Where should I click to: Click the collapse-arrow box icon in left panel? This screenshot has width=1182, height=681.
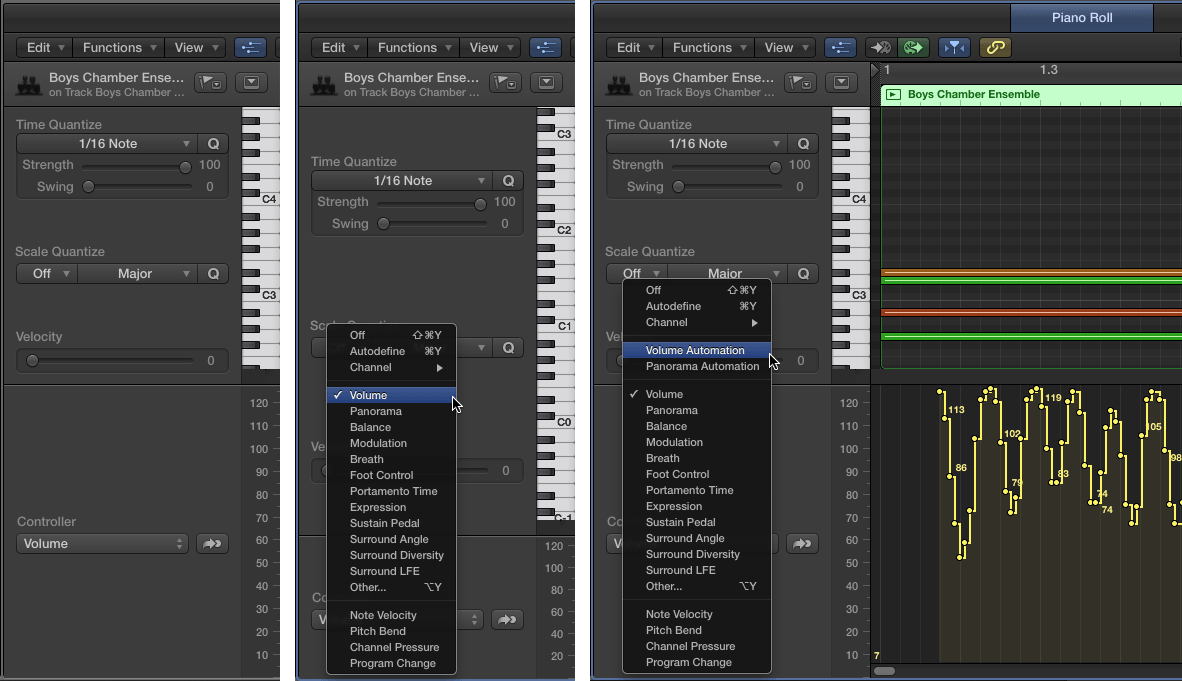pos(251,82)
